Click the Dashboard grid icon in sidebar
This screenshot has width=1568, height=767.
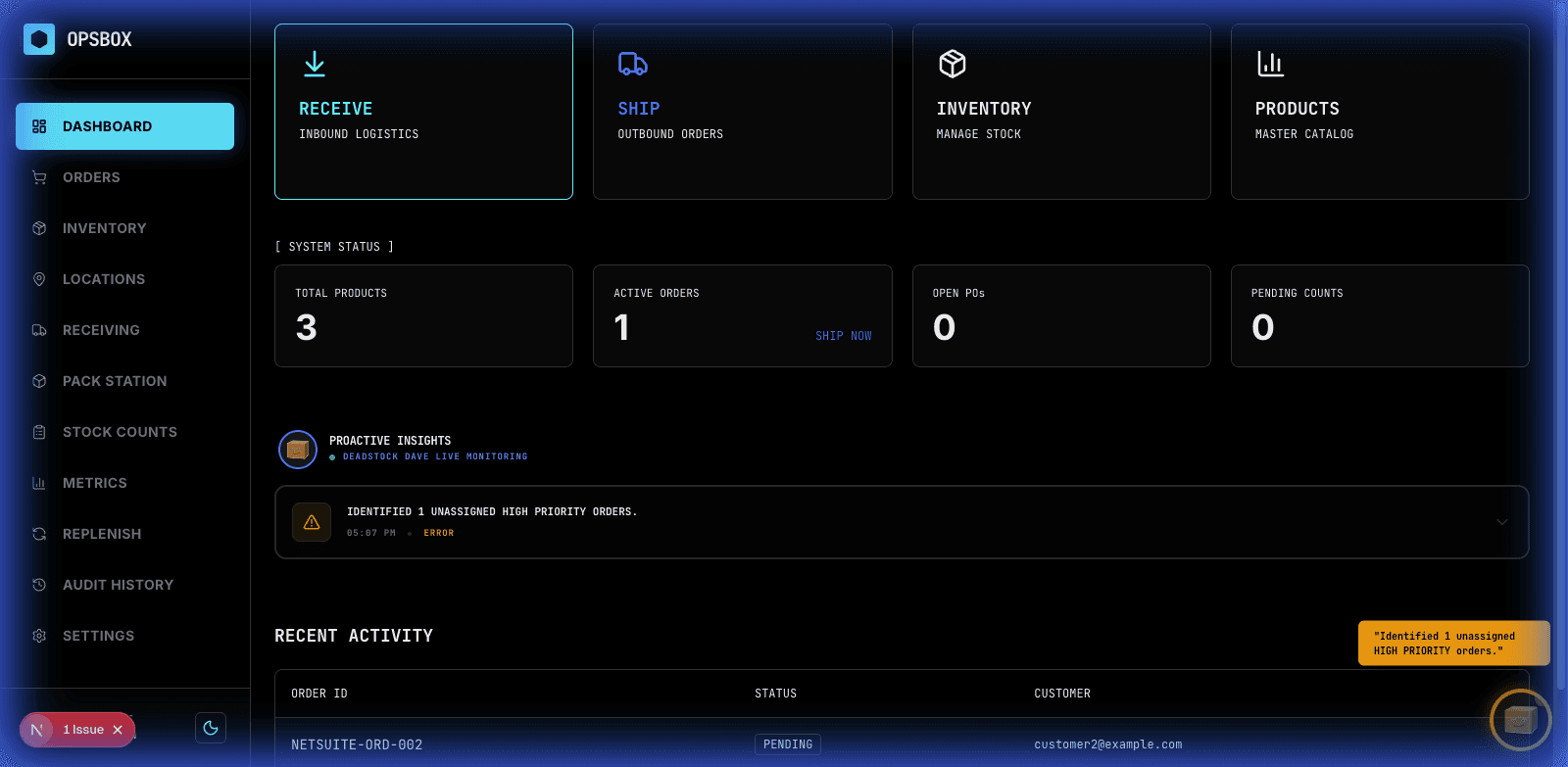(39, 126)
